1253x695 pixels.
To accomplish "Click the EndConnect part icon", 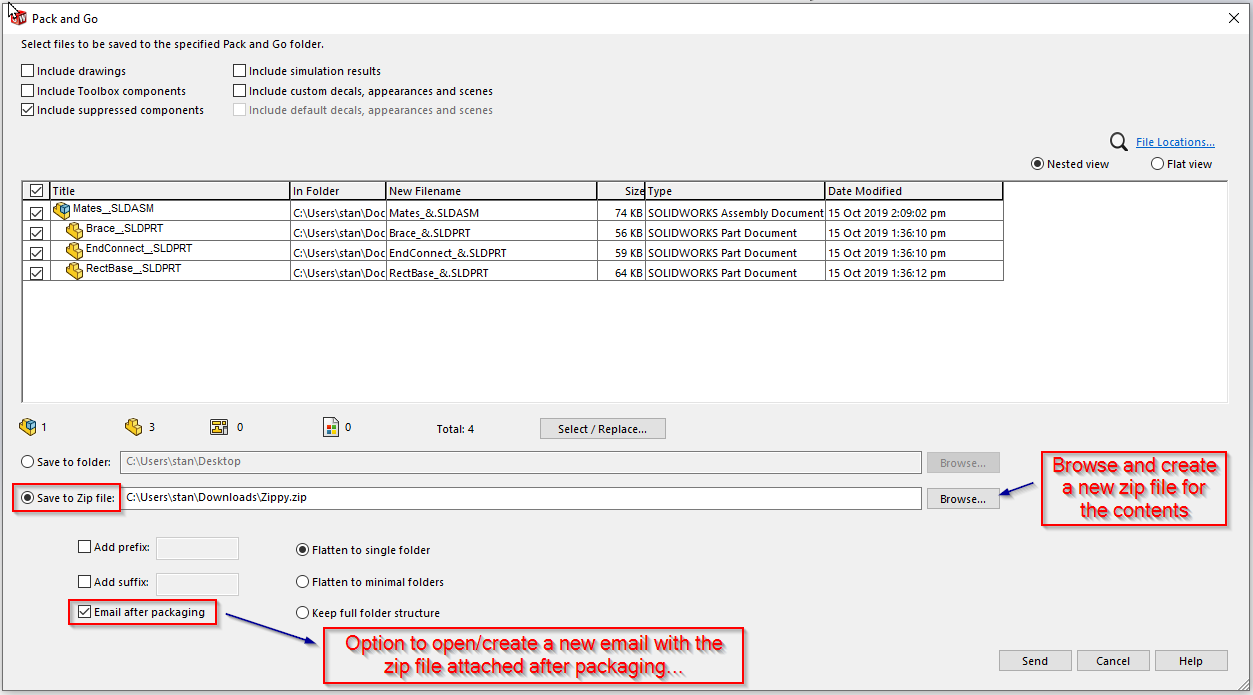I will click(x=75, y=251).
